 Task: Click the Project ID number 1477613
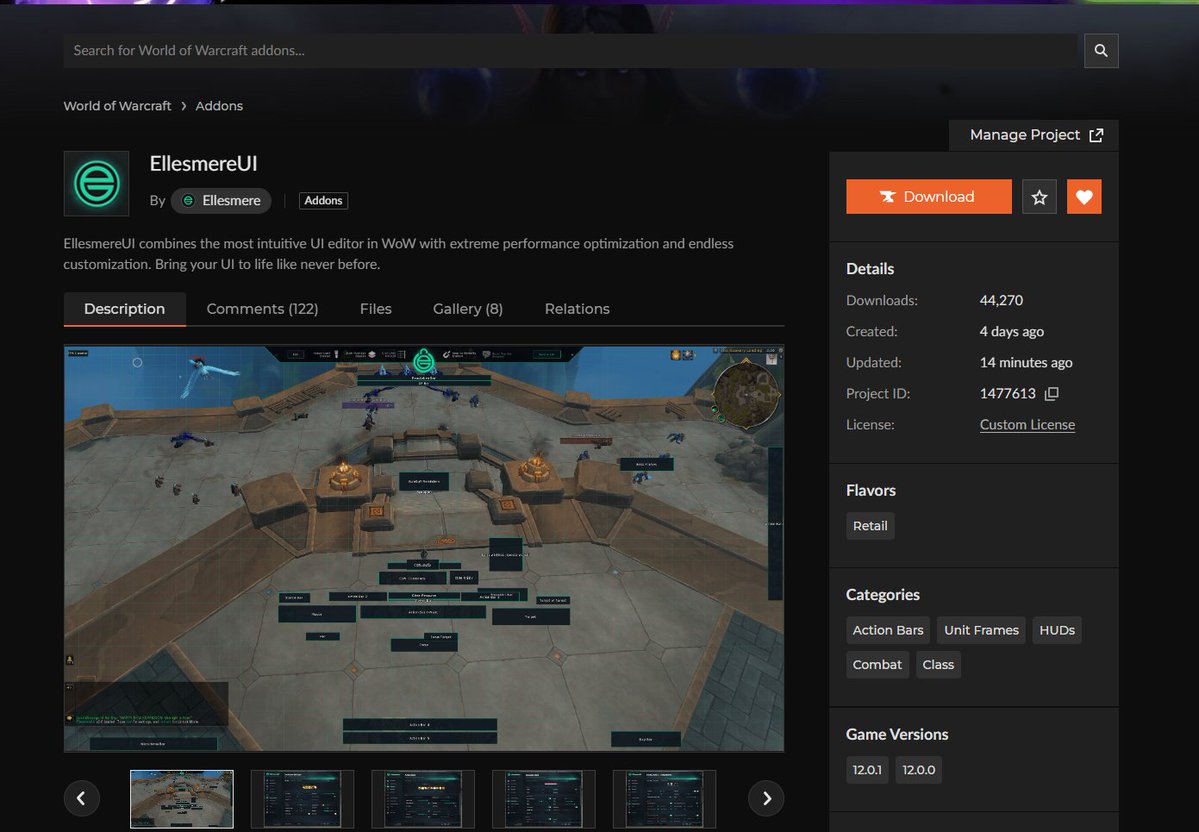(x=1007, y=394)
